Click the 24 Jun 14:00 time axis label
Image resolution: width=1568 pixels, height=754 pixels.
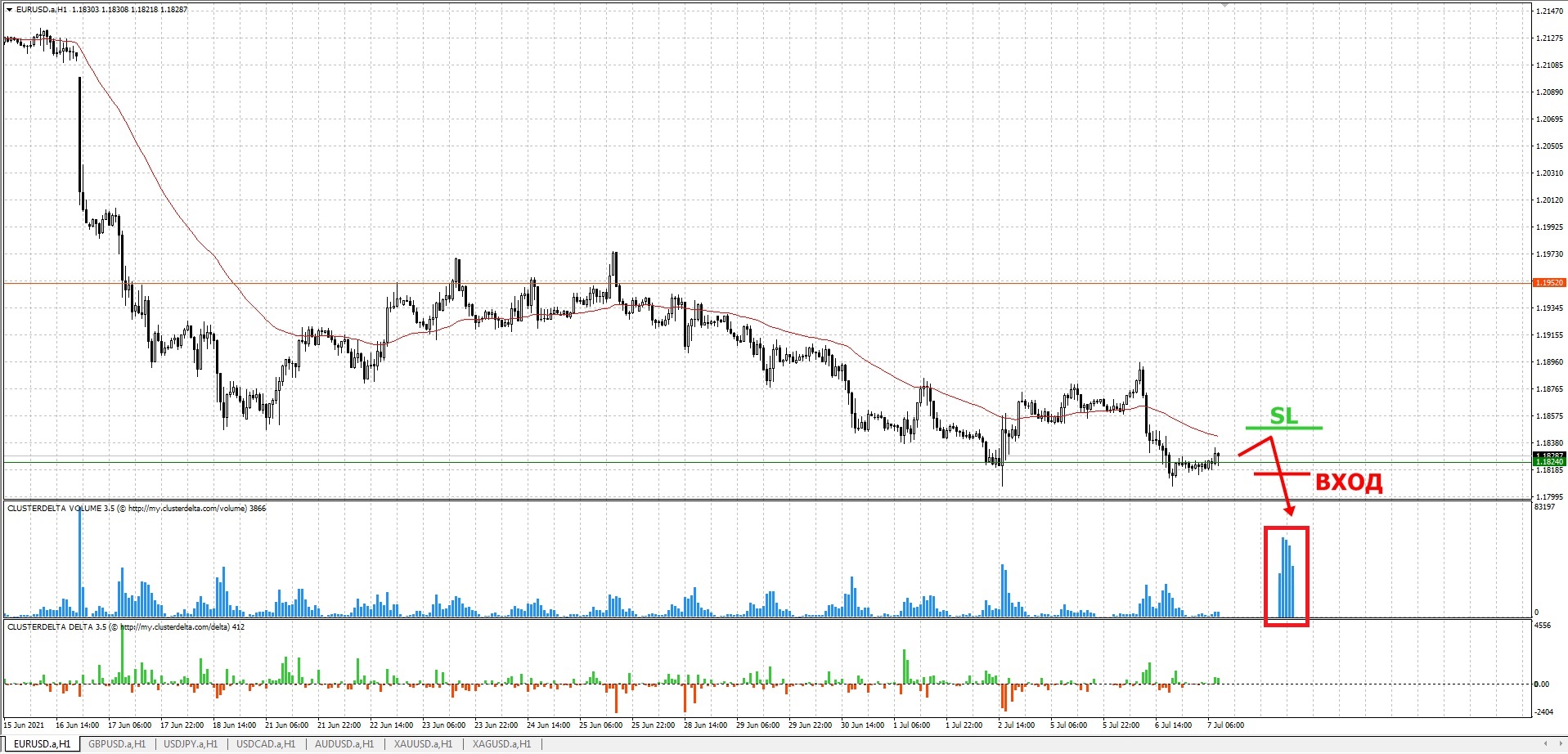coord(548,725)
